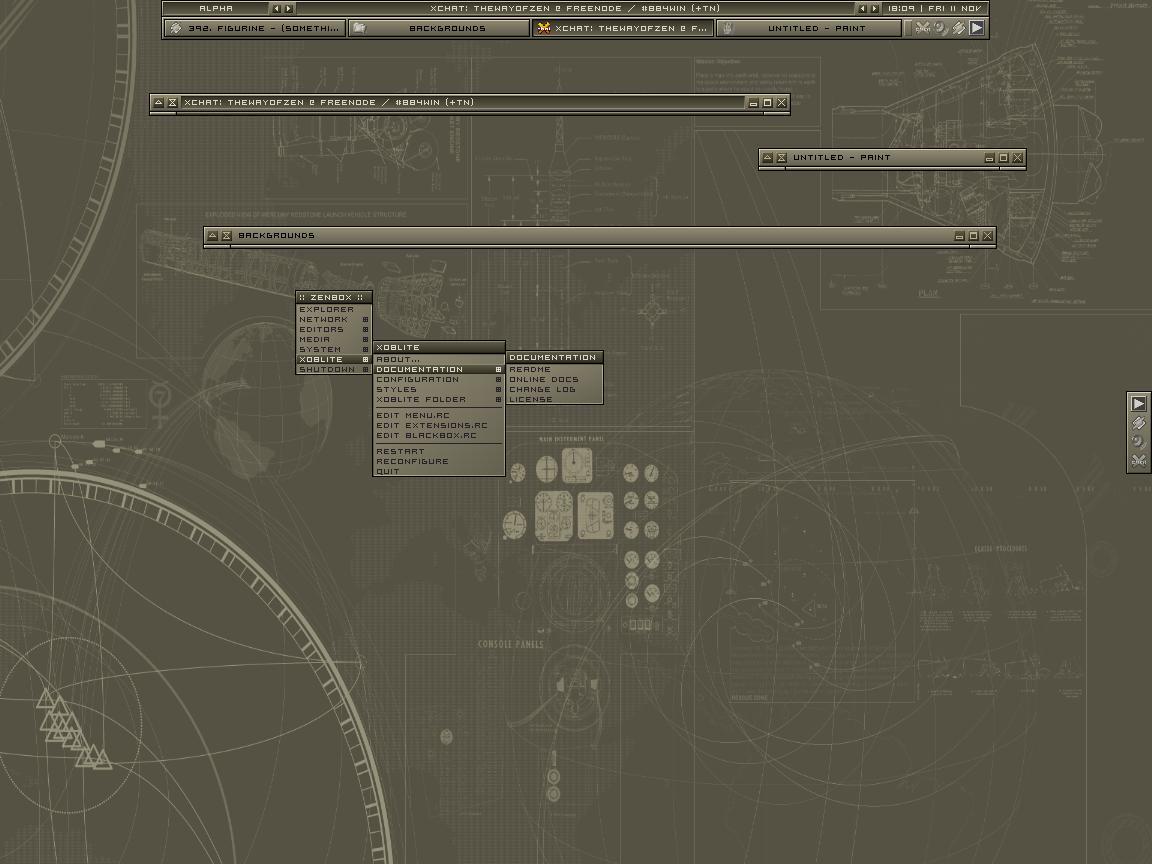
Task: Switch to previous workspace next to Alpha
Action: coord(276,9)
